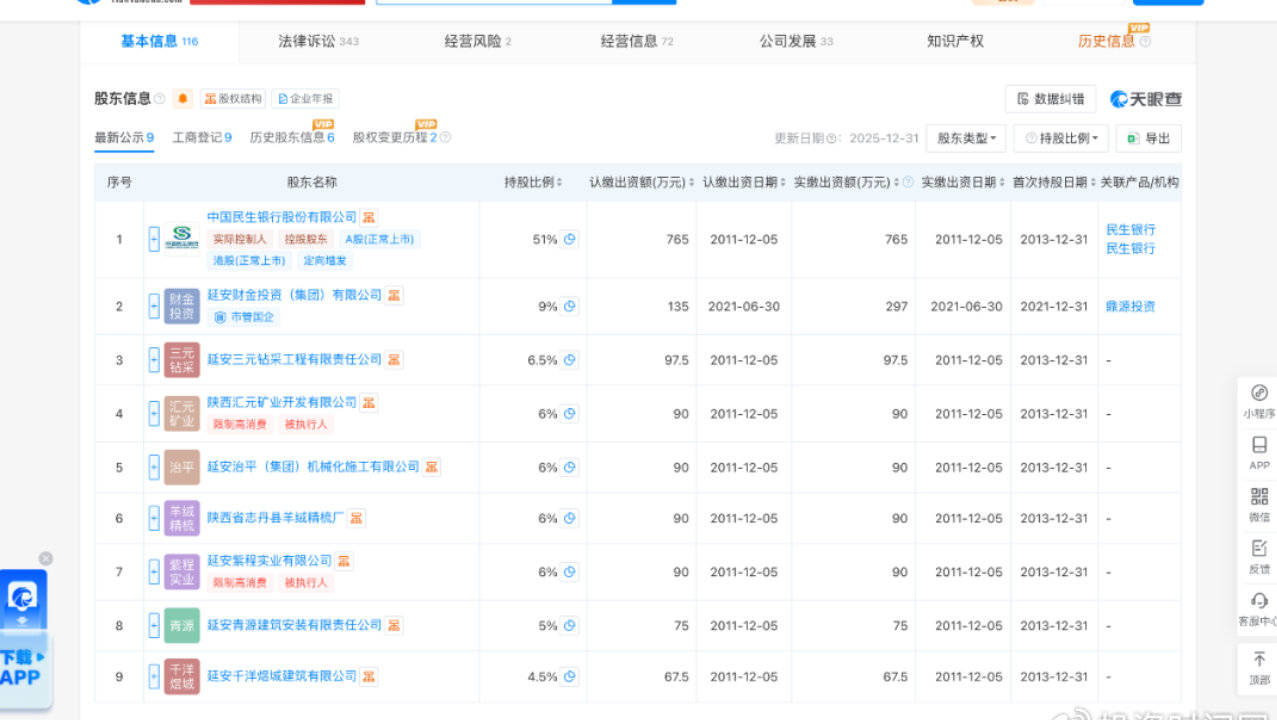
Task: Expand row 9 延安千洋煜城 shareholder
Action: pyautogui.click(x=154, y=677)
